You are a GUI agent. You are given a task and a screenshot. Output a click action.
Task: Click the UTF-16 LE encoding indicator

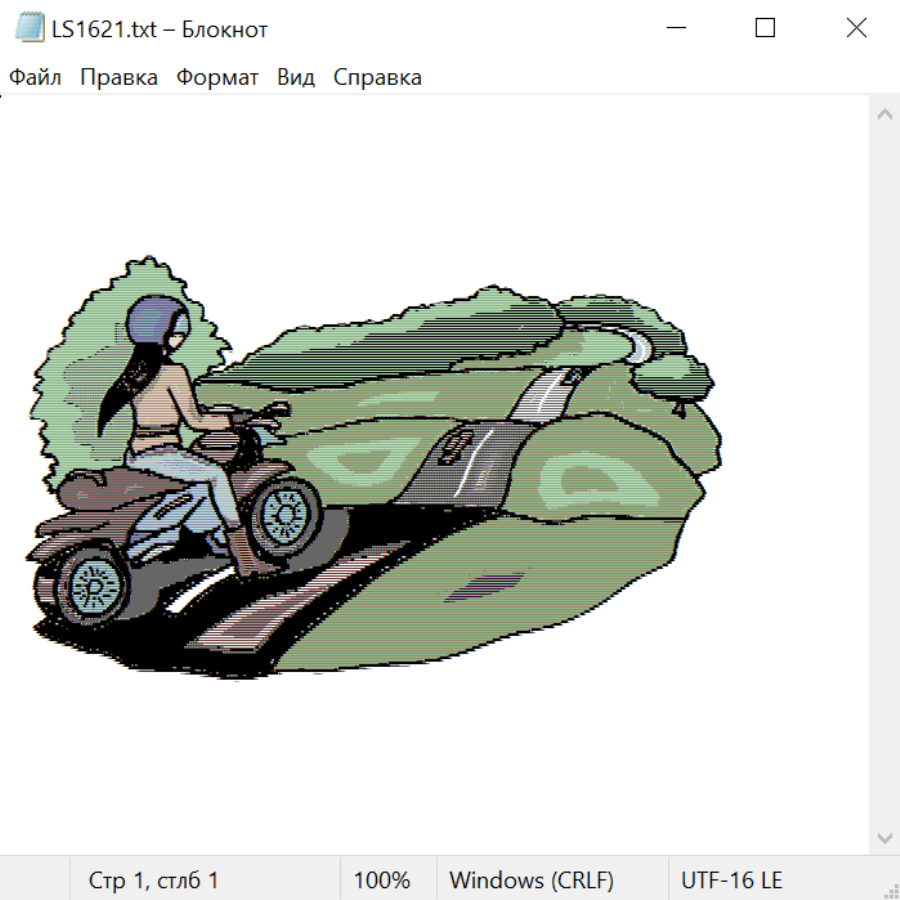(731, 881)
